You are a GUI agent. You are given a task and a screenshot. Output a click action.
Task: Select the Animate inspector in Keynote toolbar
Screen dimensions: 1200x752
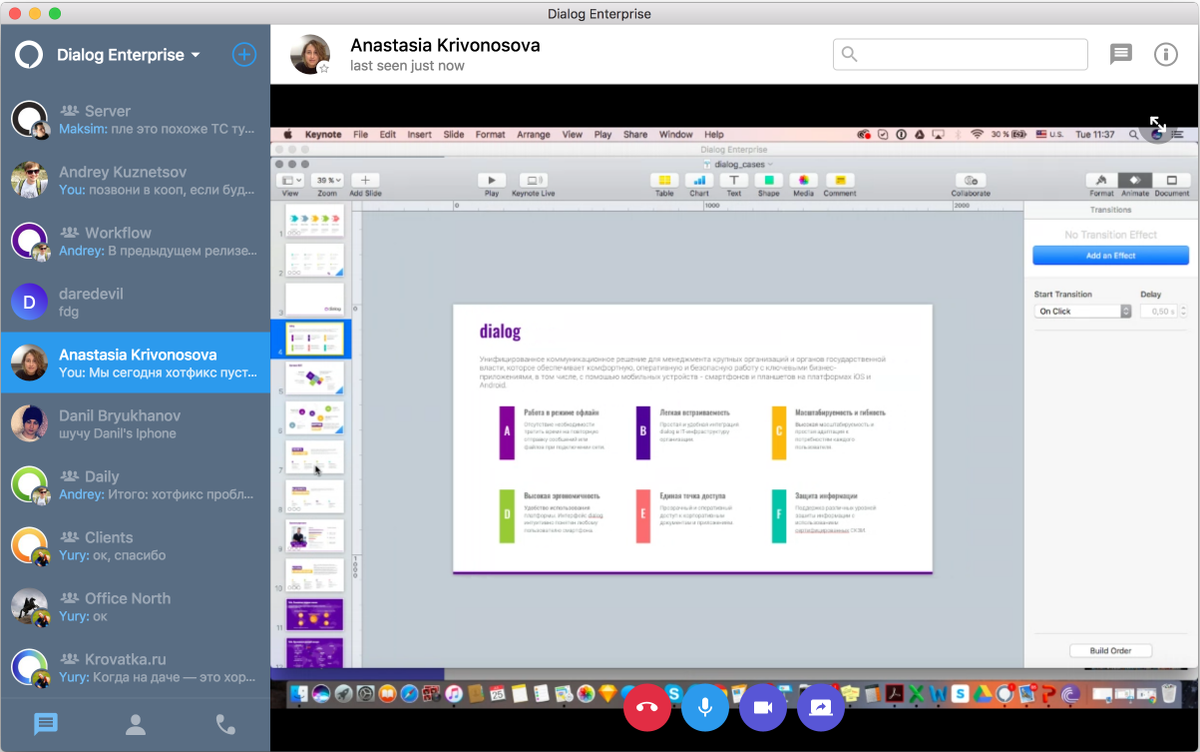tap(1135, 181)
